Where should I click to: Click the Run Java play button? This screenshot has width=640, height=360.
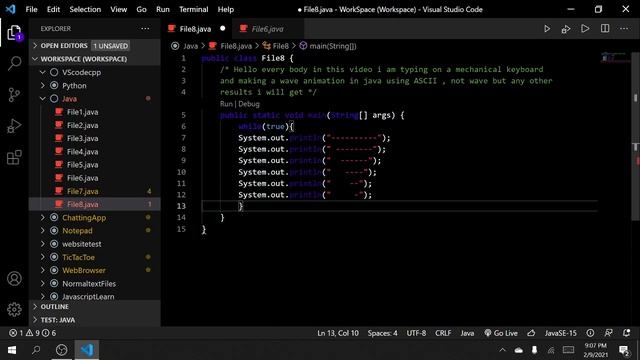547,29
